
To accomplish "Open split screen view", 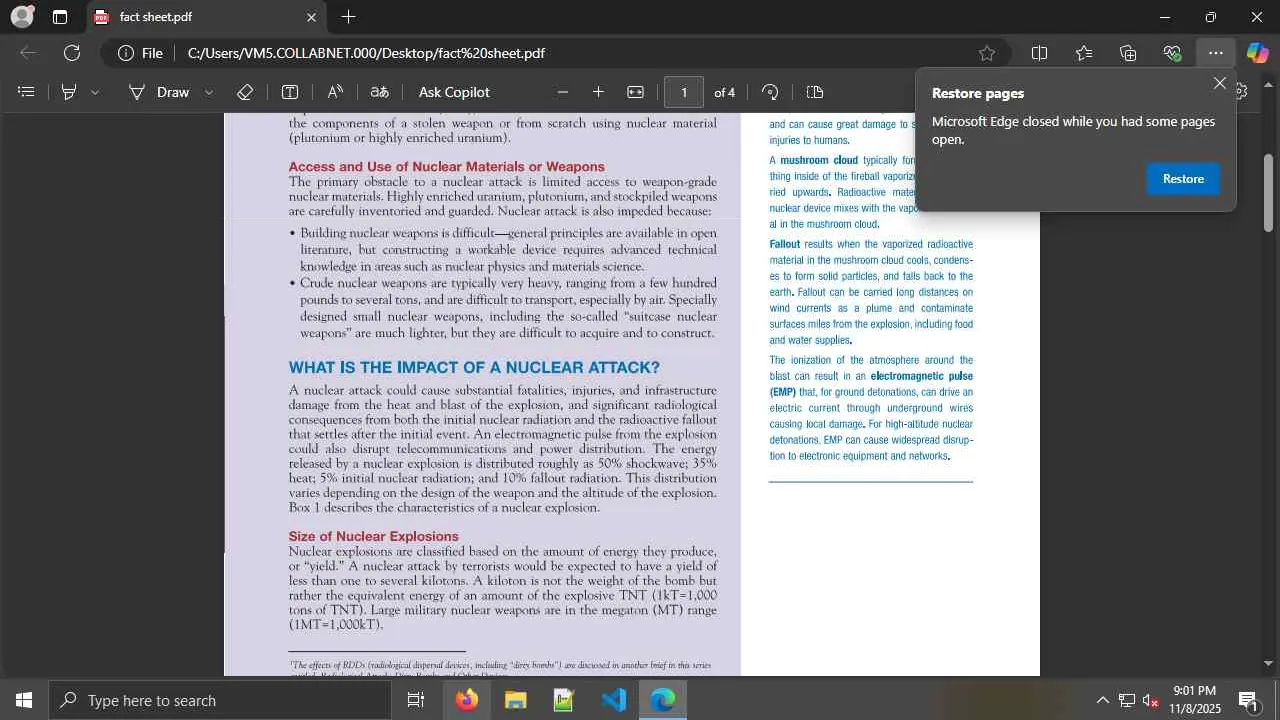I will pos(1039,53).
